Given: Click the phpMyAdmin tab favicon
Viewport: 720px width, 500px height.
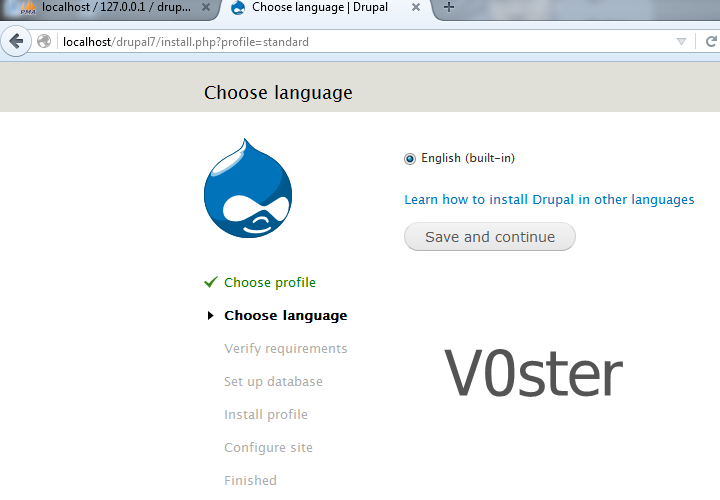Looking at the screenshot, I should coord(28,7).
